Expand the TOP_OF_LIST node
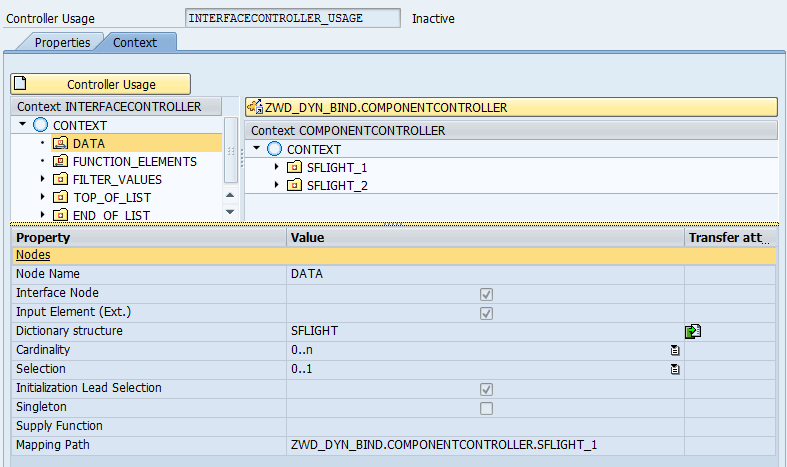Viewport: 787px width, 467px height. [x=43, y=197]
